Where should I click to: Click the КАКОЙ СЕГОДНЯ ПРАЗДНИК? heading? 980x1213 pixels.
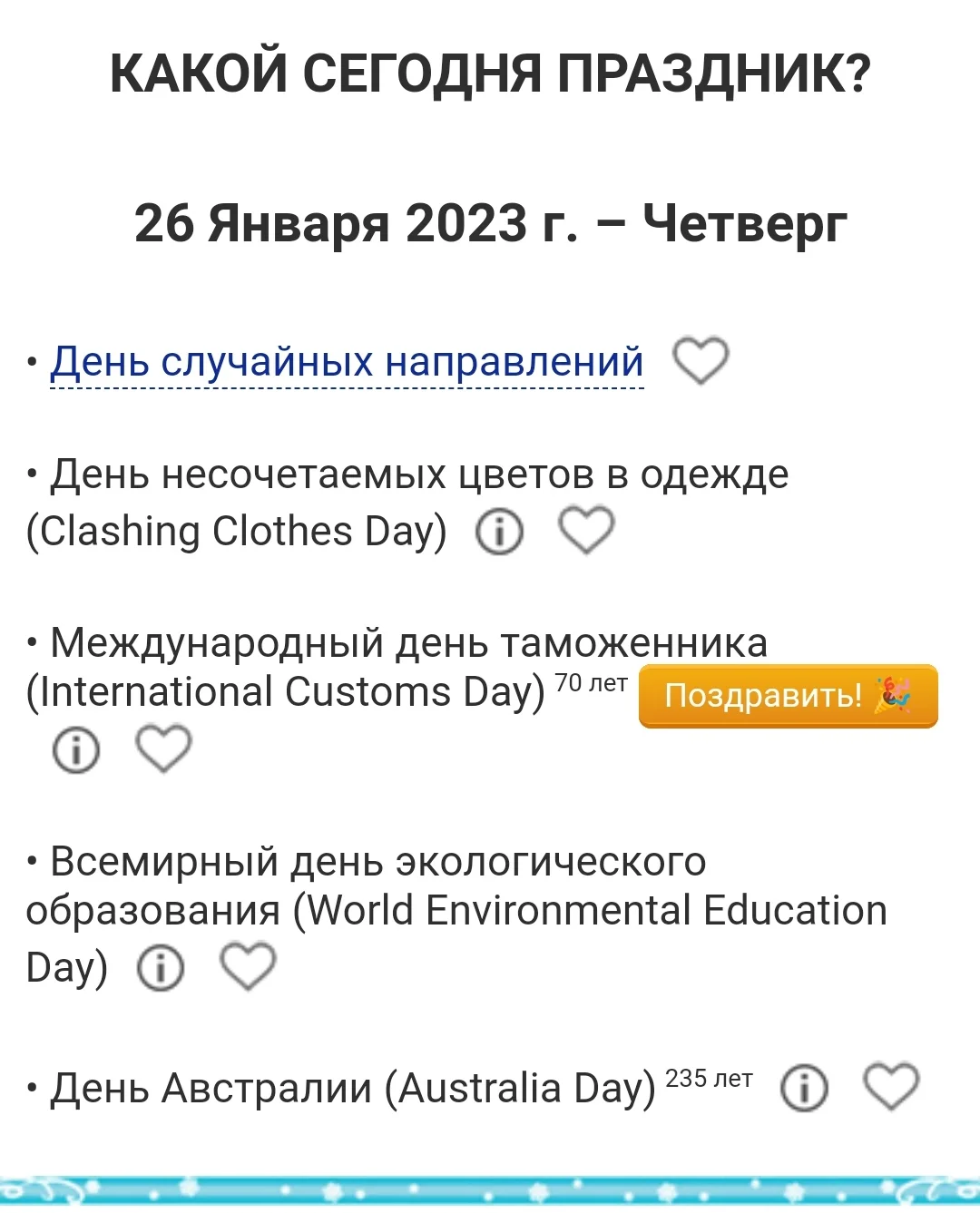click(490, 74)
